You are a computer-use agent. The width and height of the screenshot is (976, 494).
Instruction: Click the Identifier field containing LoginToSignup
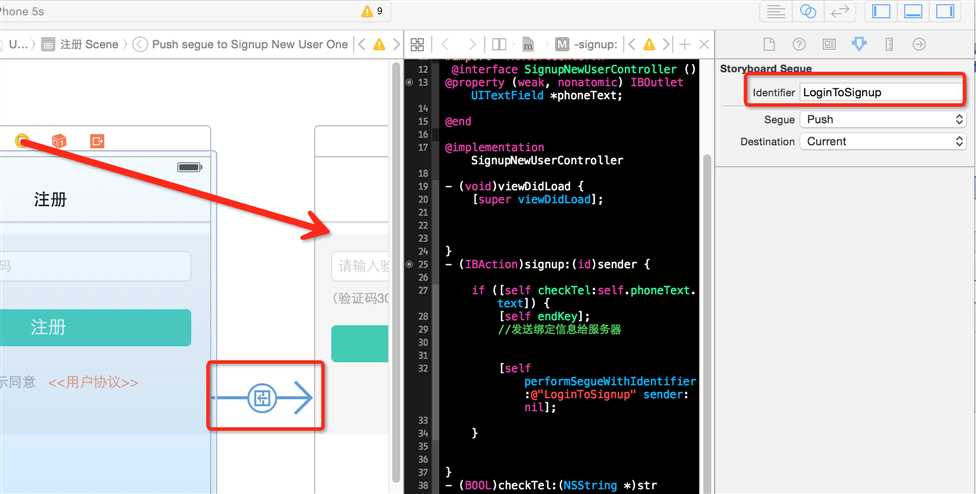pyautogui.click(x=880, y=92)
